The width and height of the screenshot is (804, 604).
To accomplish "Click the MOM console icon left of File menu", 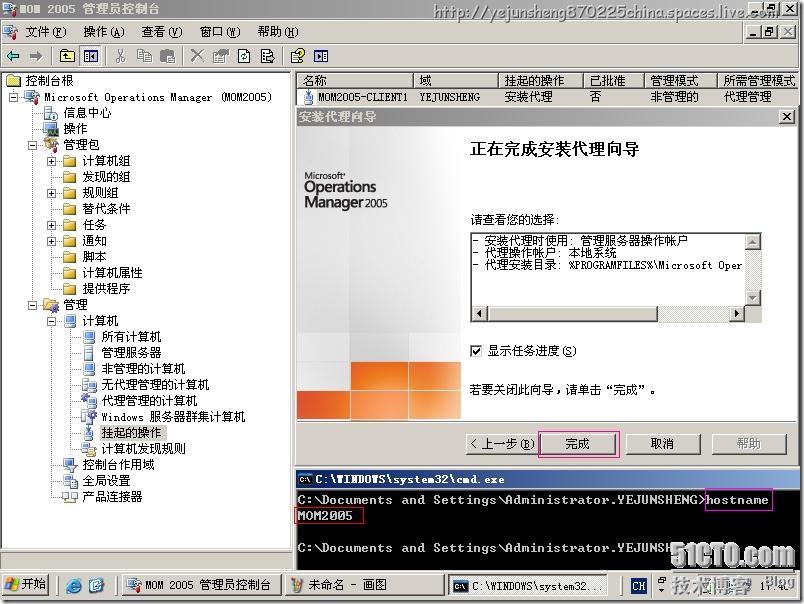I will pos(10,32).
